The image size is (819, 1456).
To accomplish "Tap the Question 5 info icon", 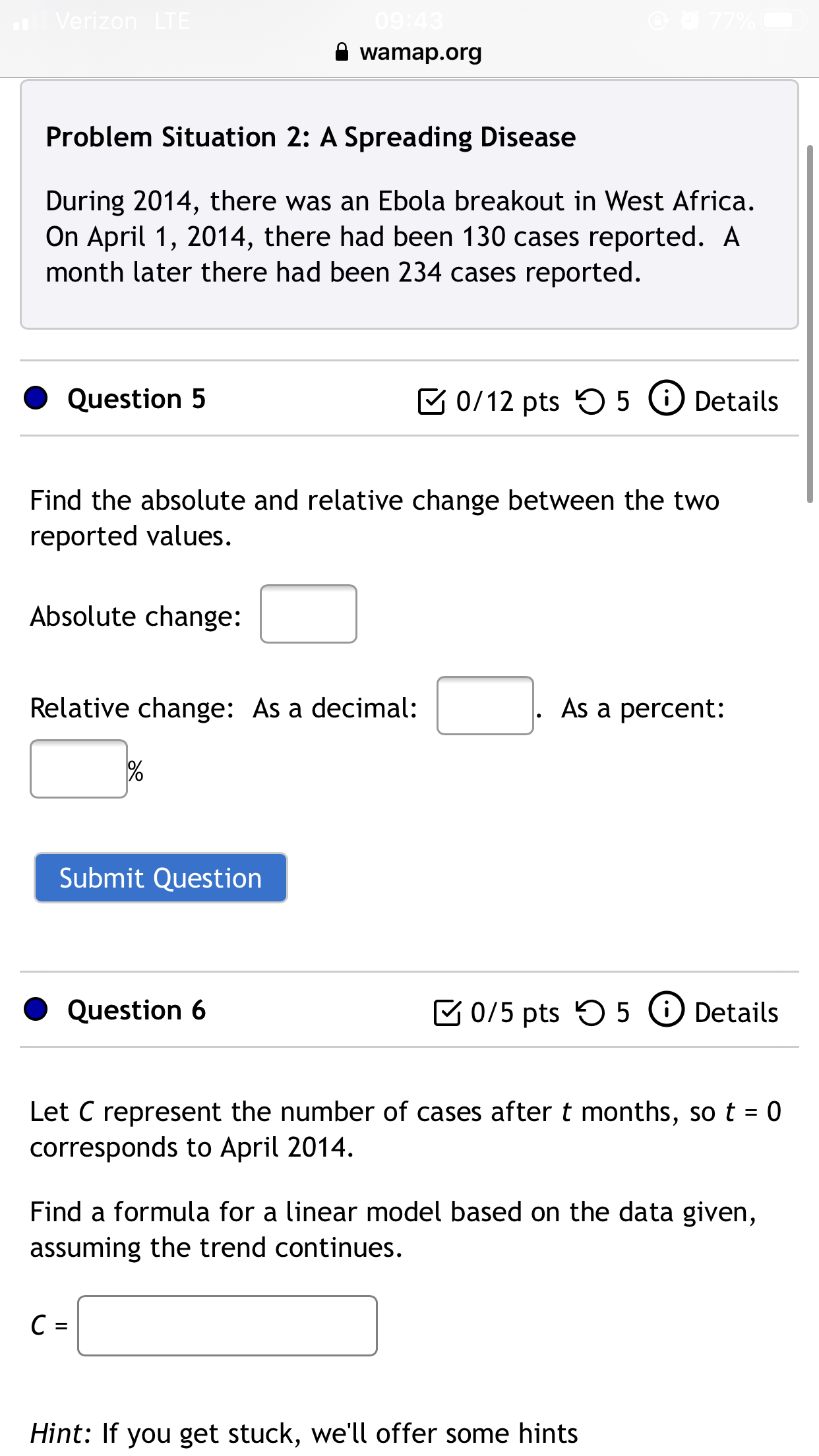I will (x=667, y=398).
